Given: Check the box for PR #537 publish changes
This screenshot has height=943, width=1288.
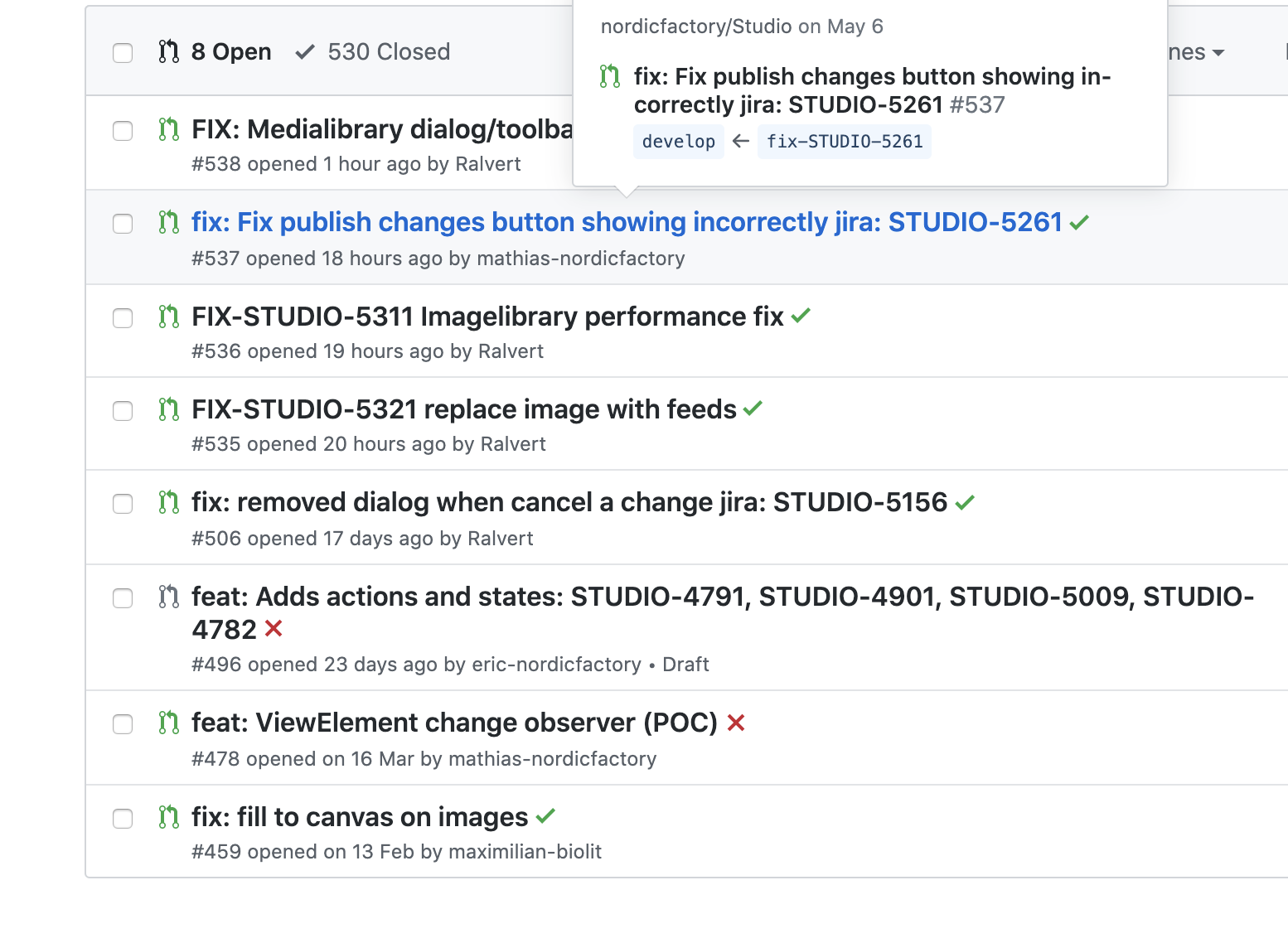Looking at the screenshot, I should [123, 224].
